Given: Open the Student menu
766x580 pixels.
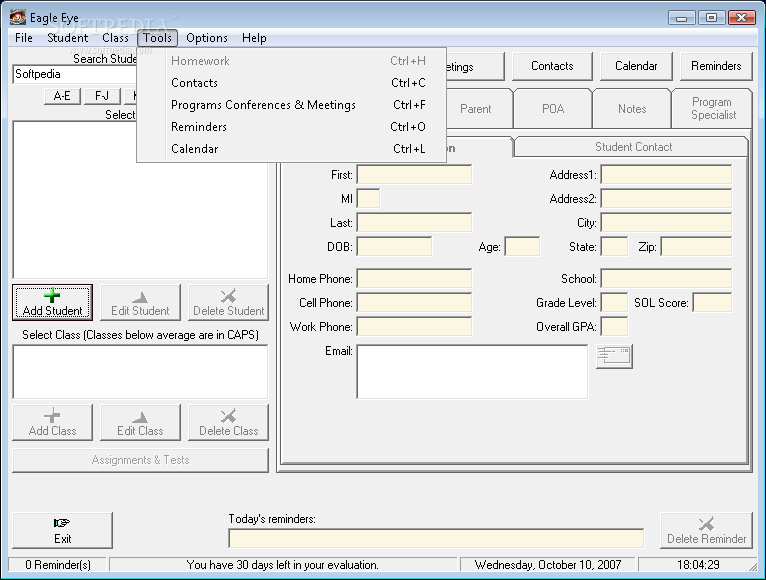Looking at the screenshot, I should tap(67, 38).
